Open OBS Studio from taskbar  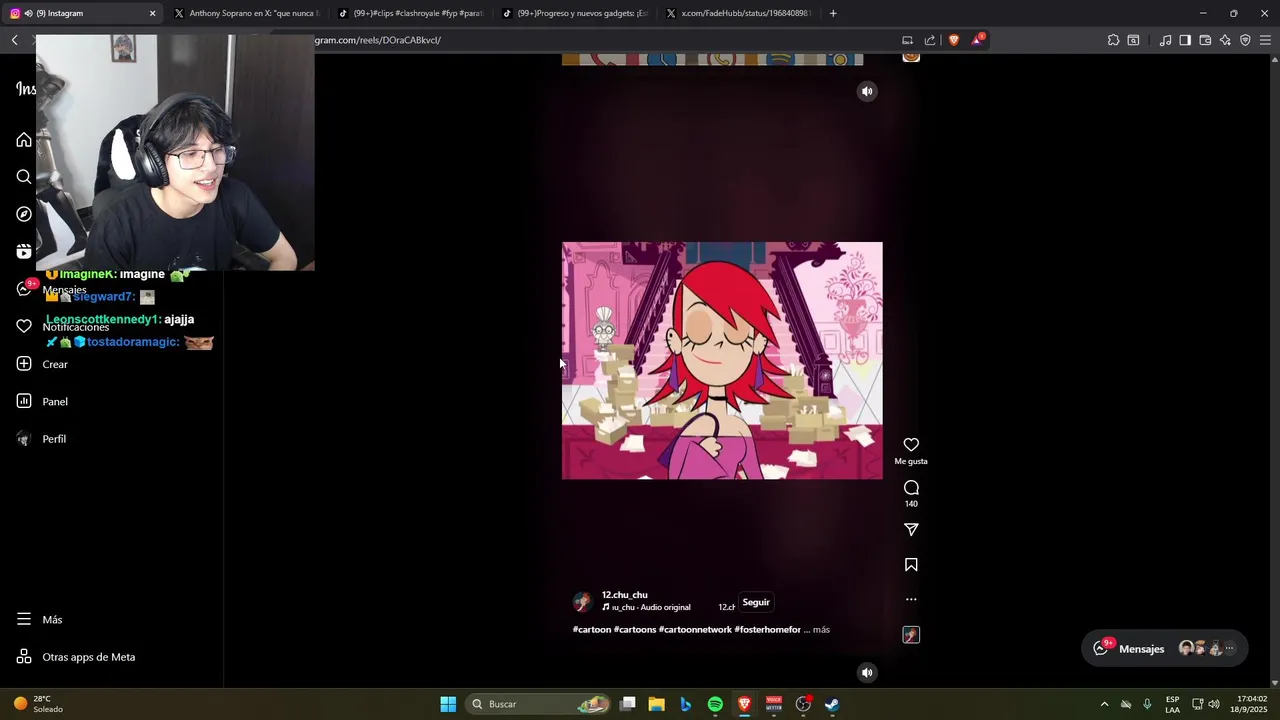tap(803, 704)
